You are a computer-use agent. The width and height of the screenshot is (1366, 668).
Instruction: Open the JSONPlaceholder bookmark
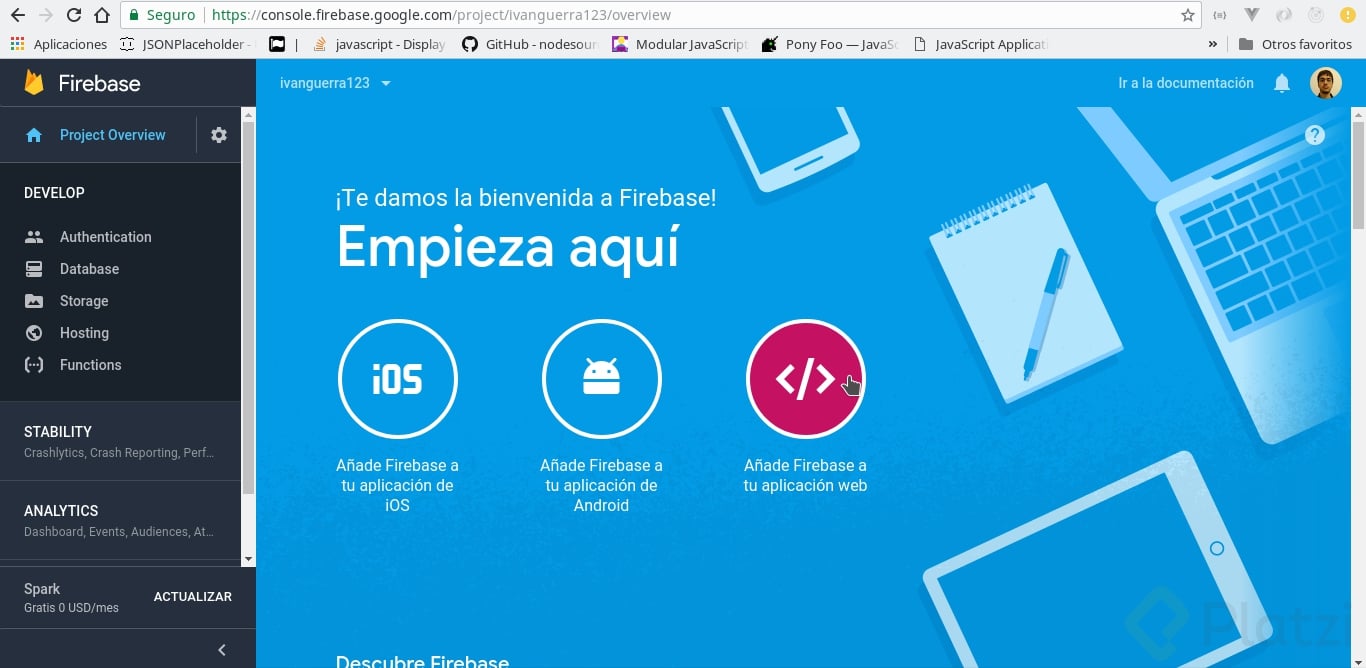(x=187, y=44)
